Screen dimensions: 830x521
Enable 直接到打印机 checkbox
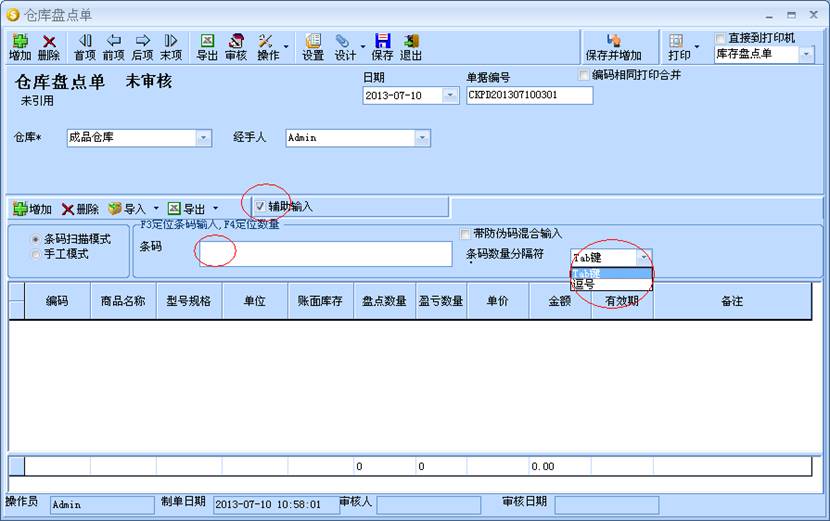pyautogui.click(x=721, y=39)
